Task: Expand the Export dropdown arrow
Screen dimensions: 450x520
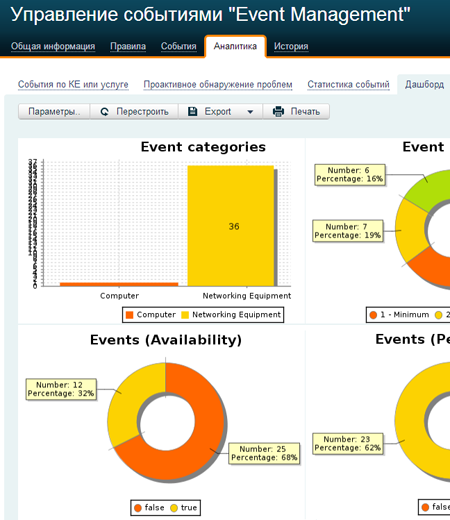Action: coord(250,112)
